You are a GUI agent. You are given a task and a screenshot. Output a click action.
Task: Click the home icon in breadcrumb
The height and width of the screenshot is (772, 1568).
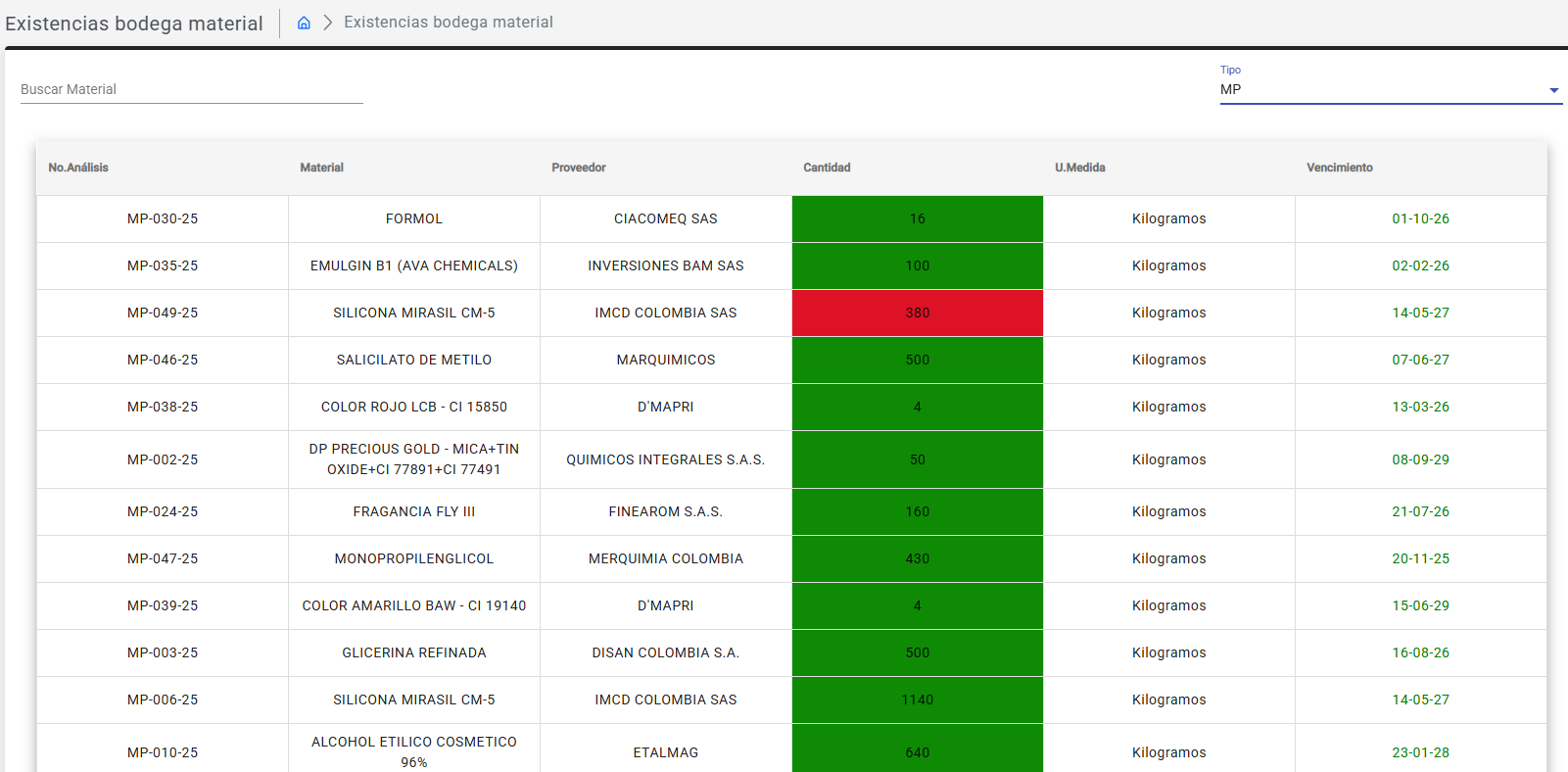(304, 23)
